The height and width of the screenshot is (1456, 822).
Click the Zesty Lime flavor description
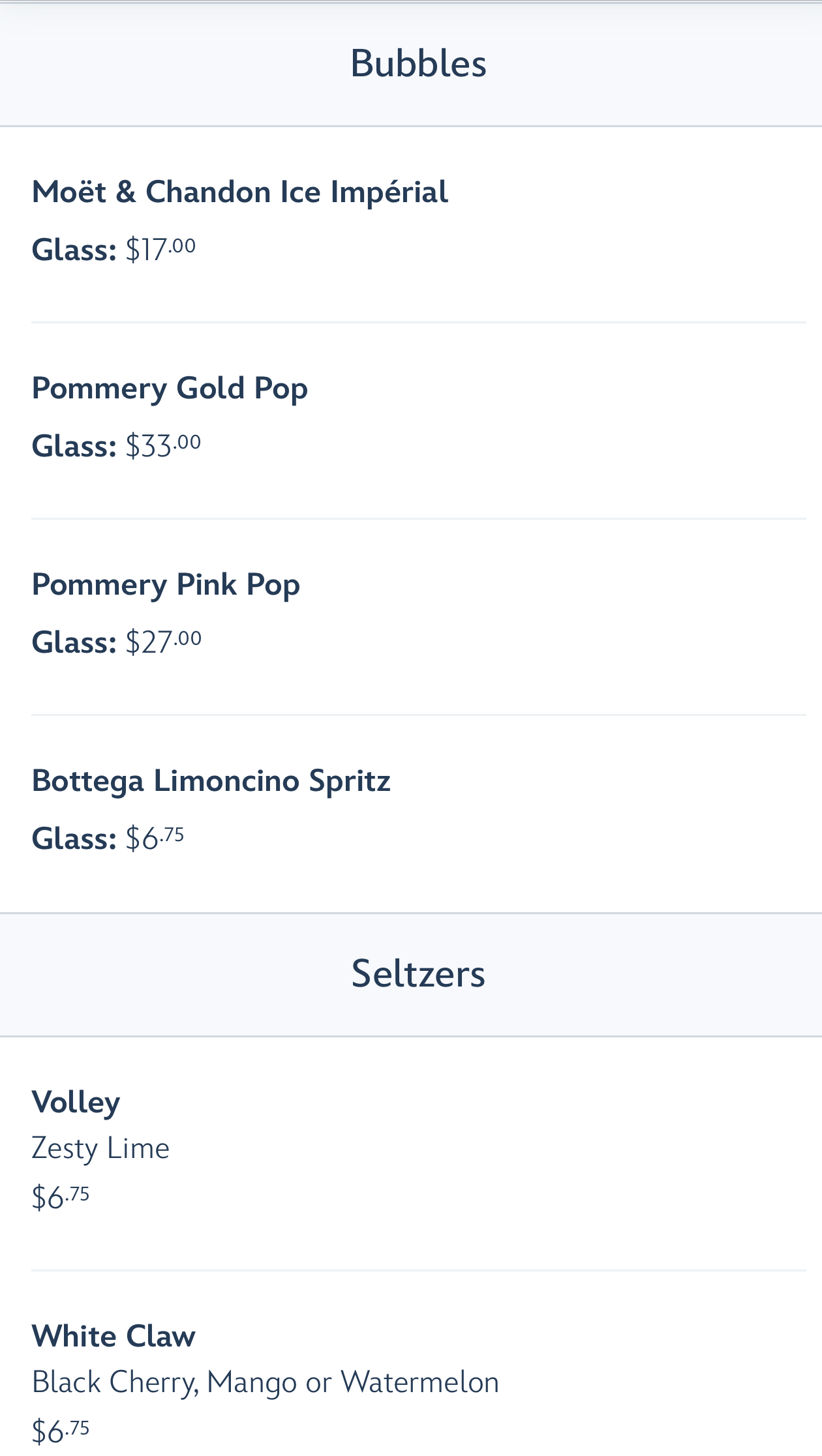pos(100,1149)
